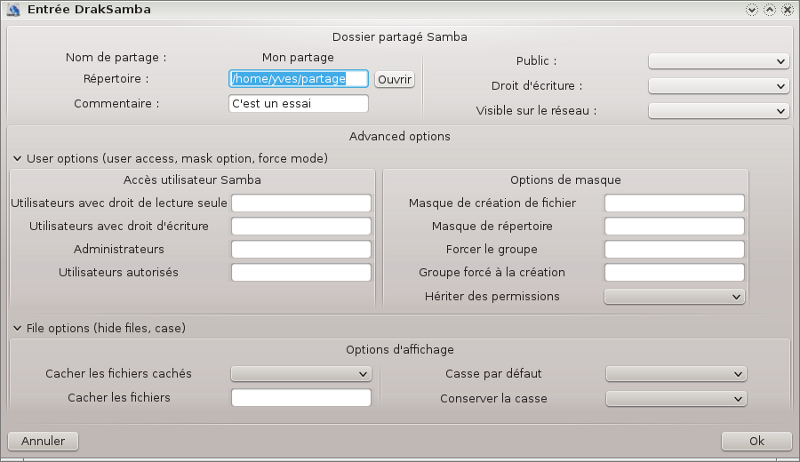
Task: Focus the Commentaire text field
Action: tap(298, 103)
